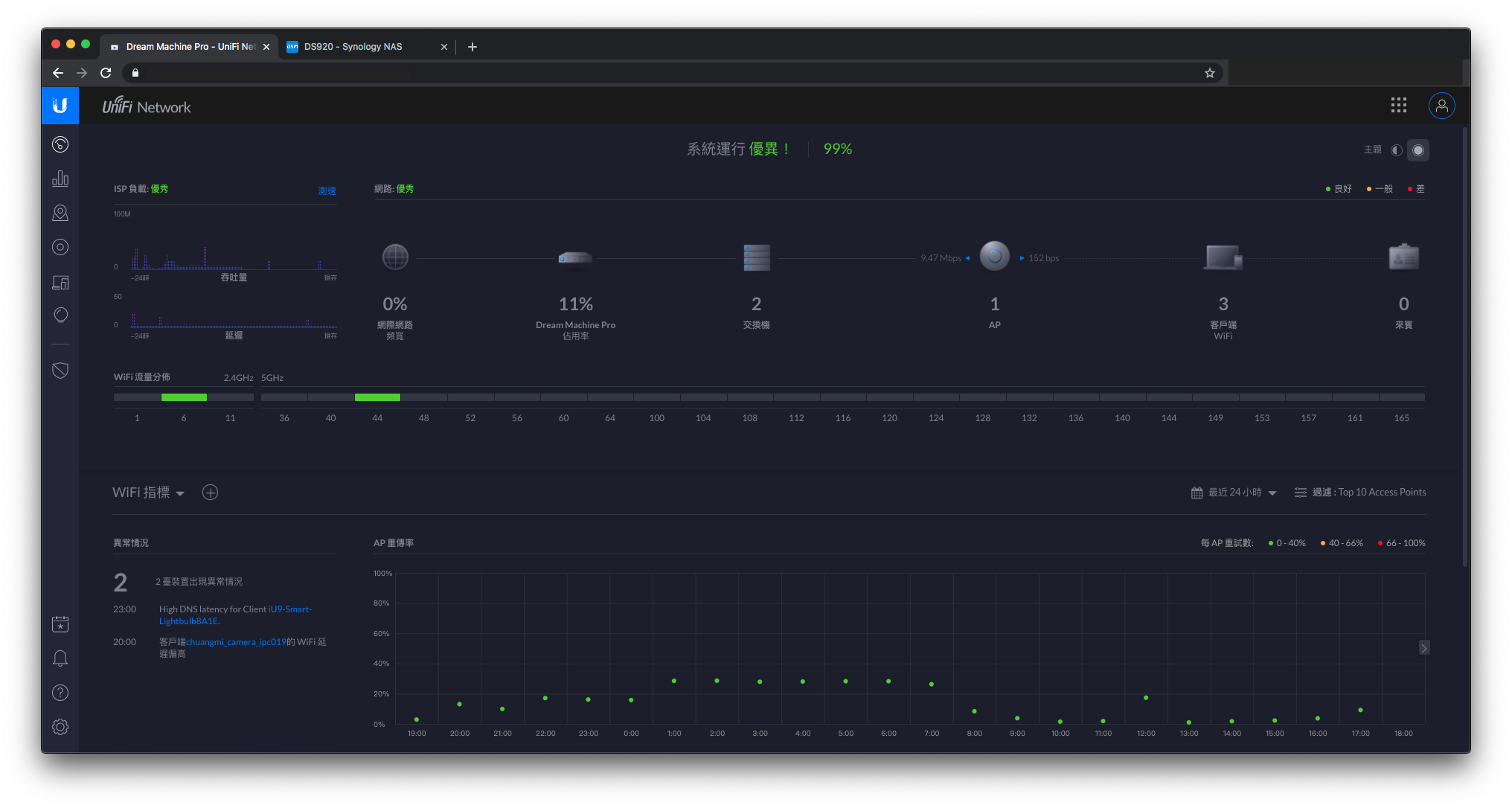Click the browser forward arrow
The width and height of the screenshot is (1512, 808).
[x=82, y=73]
